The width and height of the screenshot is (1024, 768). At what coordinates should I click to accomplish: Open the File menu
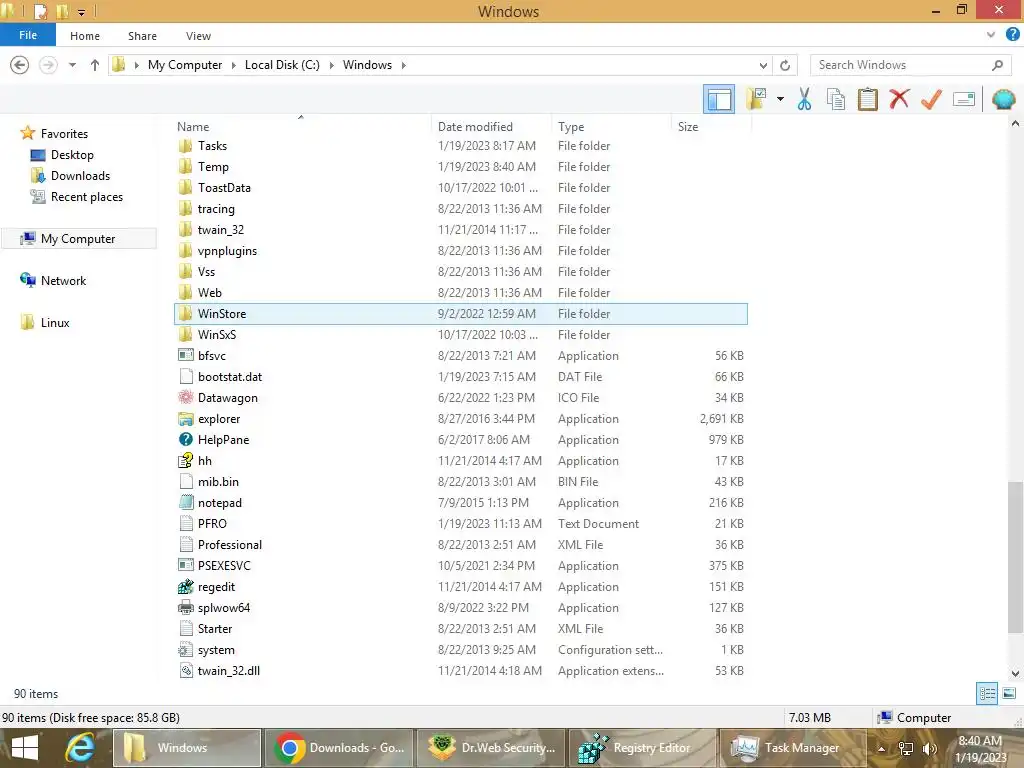(x=27, y=35)
